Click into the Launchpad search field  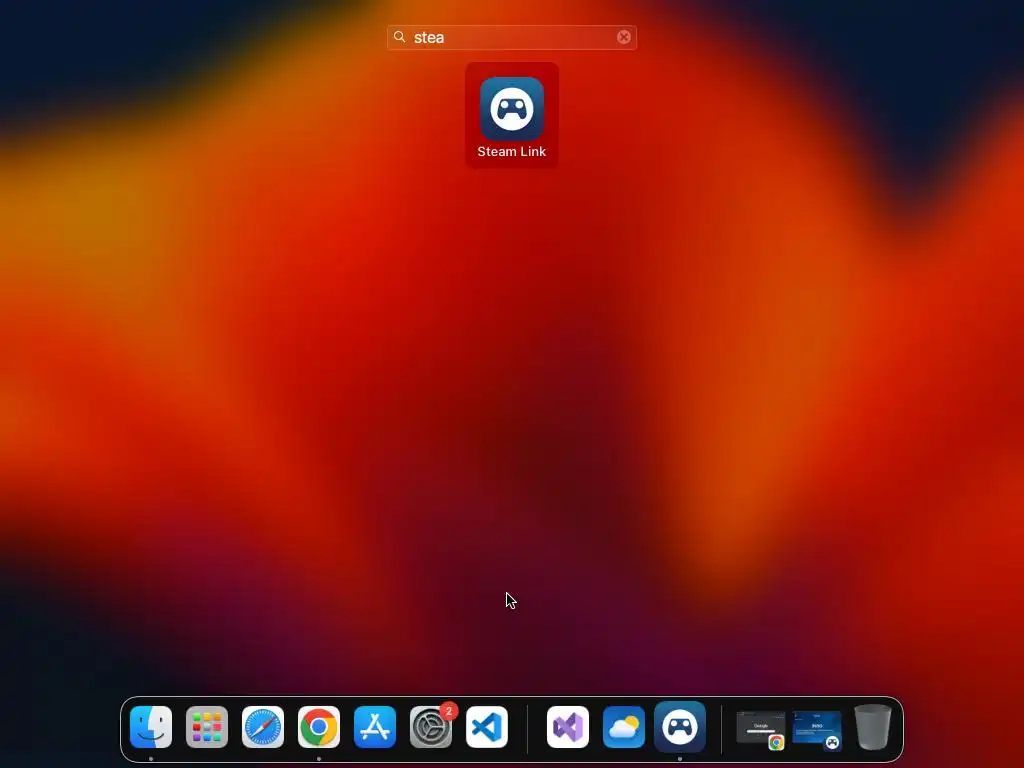click(x=511, y=37)
